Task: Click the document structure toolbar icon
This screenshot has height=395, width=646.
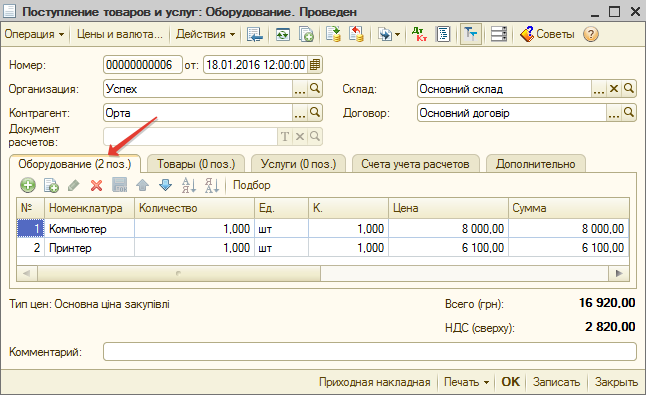Action: [443, 34]
